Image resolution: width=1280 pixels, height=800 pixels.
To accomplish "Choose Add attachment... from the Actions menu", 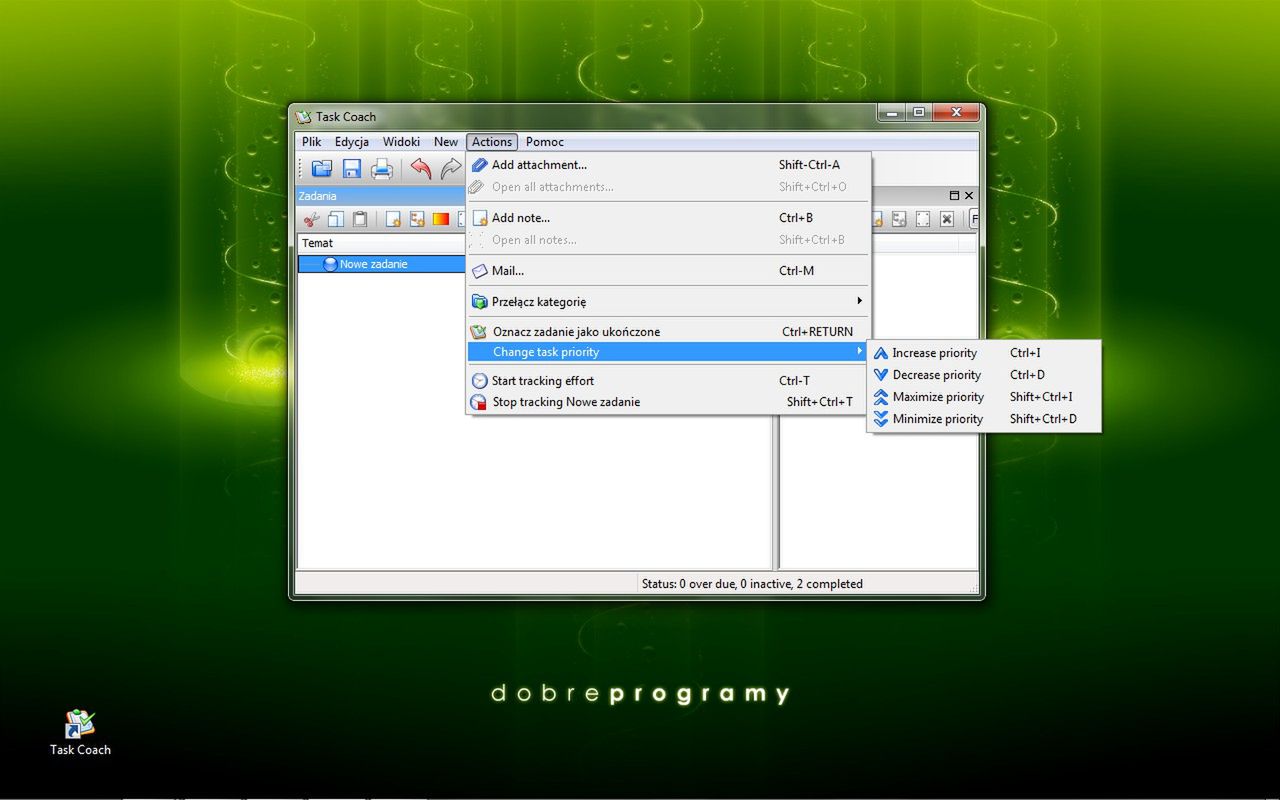I will point(669,165).
